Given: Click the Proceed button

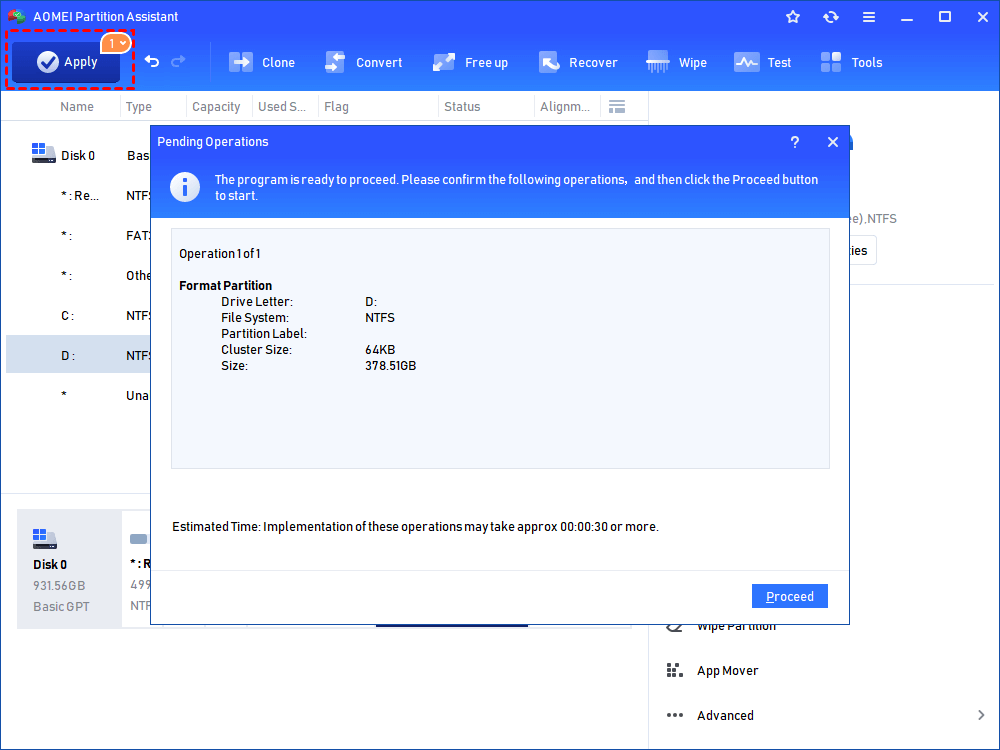Looking at the screenshot, I should point(790,596).
